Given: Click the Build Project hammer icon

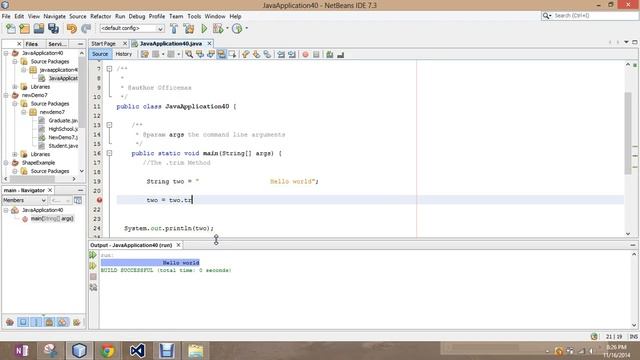Looking at the screenshot, I should click(x=174, y=29).
